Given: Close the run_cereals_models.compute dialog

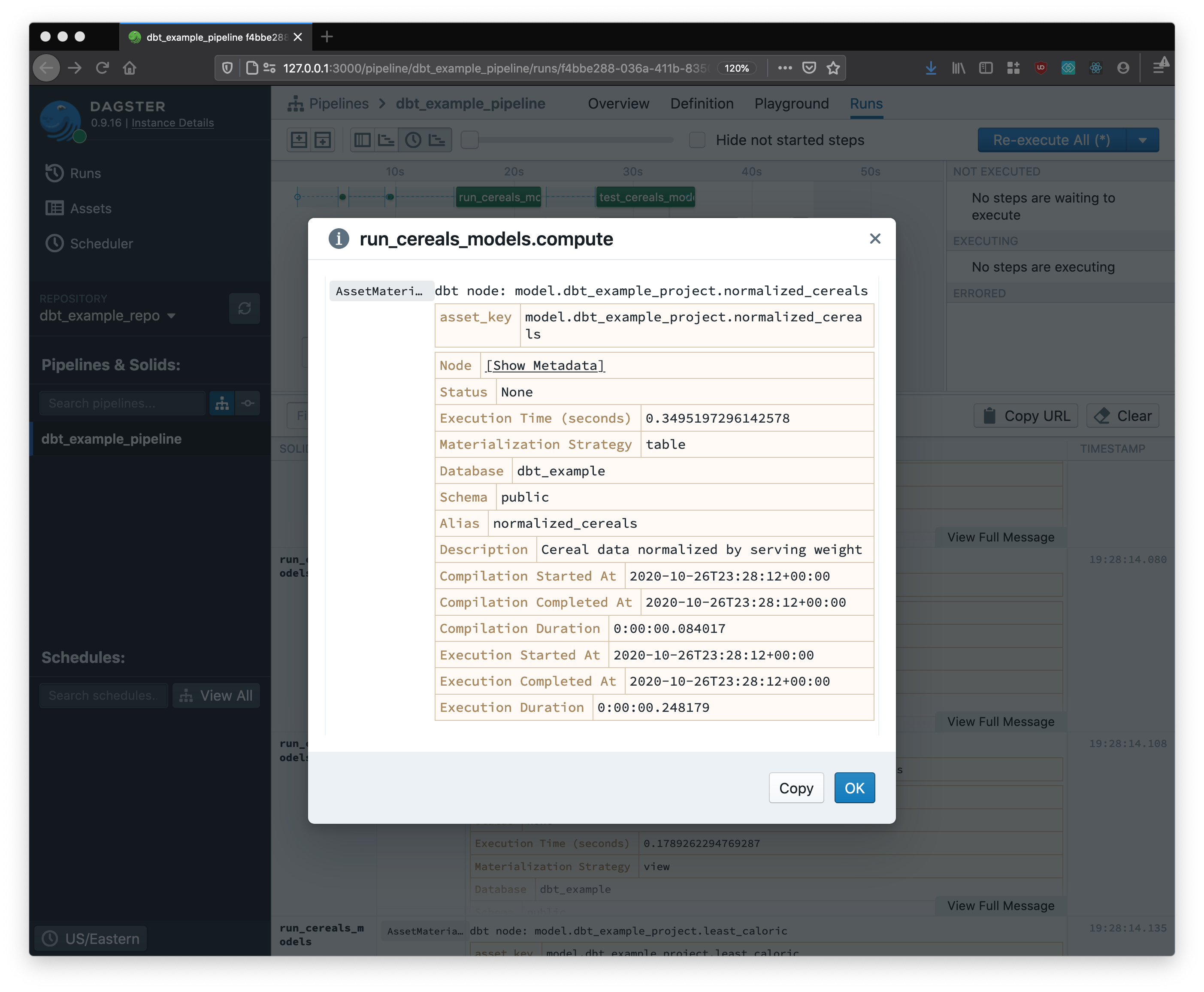Looking at the screenshot, I should 874,239.
